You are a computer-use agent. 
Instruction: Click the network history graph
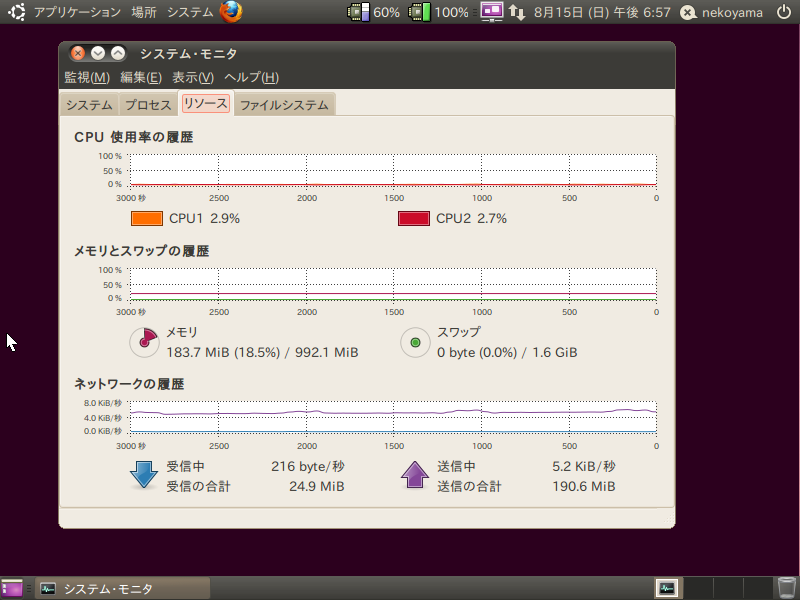(393, 417)
